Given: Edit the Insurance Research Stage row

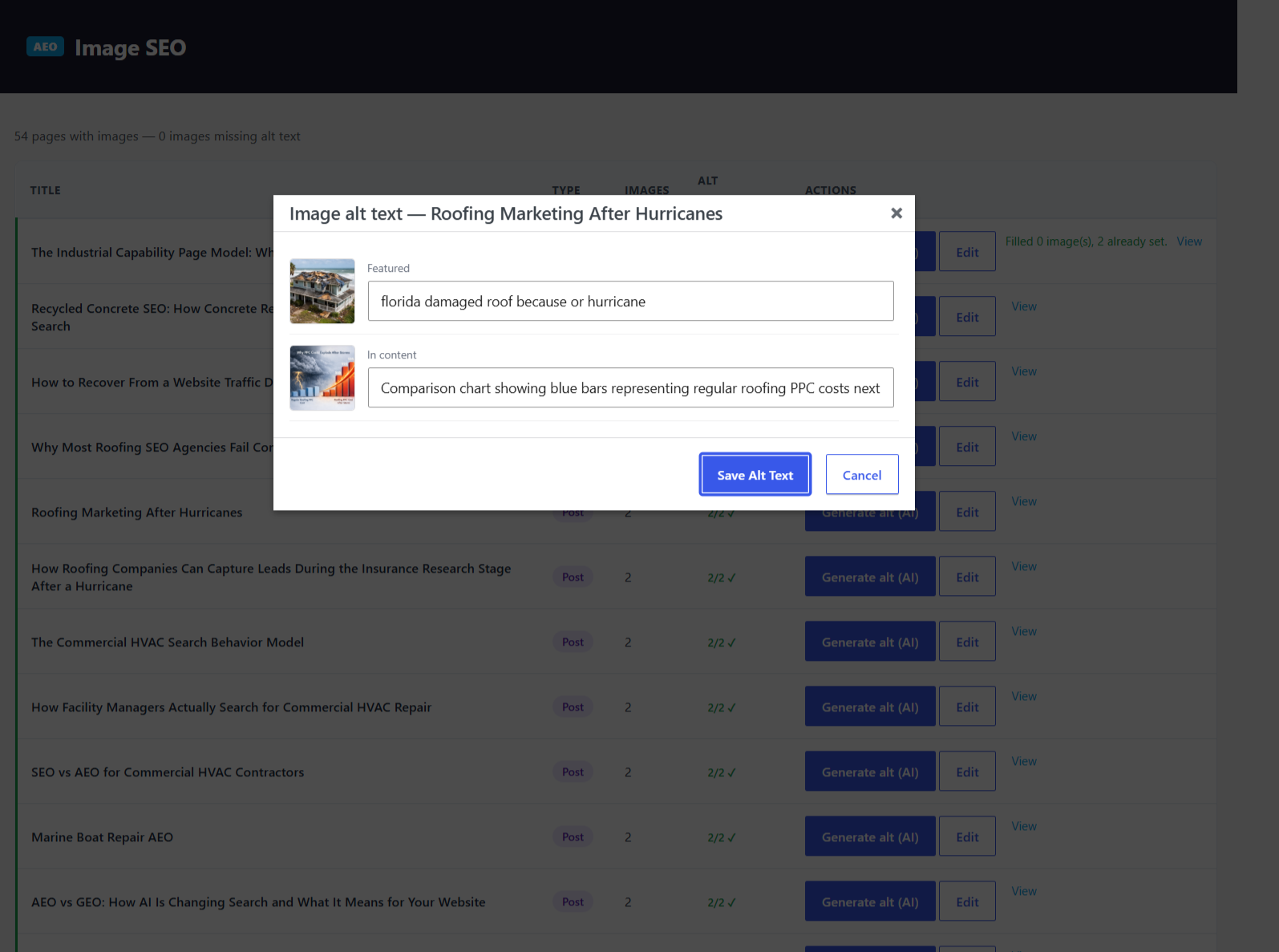Looking at the screenshot, I should click(967, 577).
